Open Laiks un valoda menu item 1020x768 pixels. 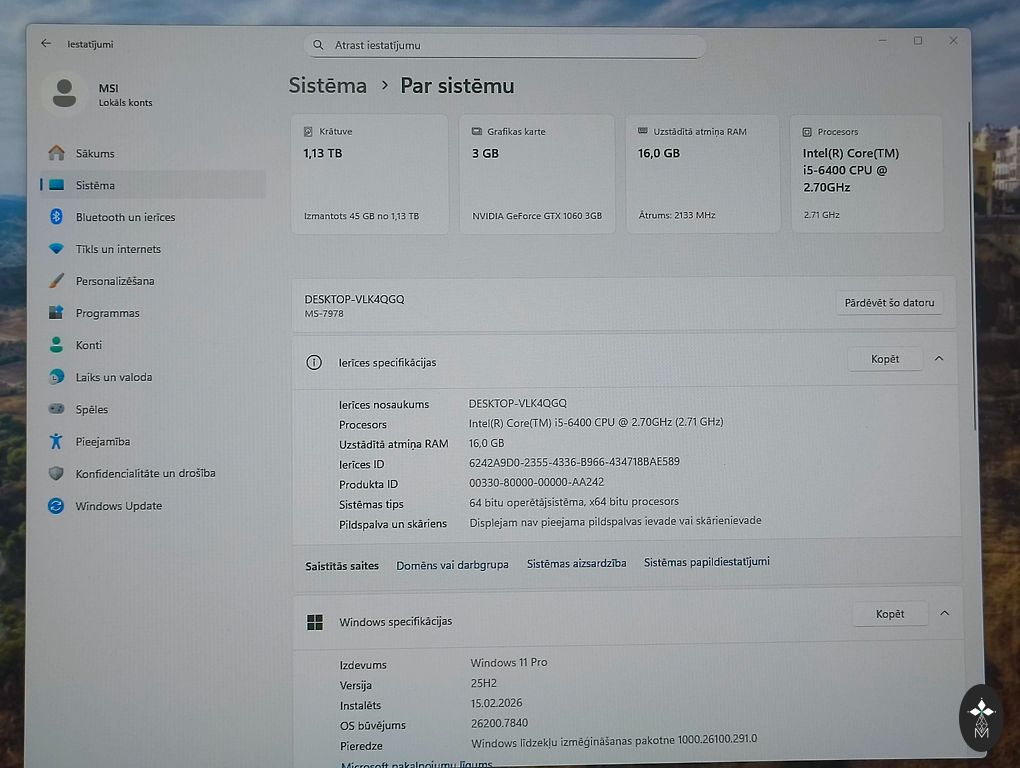114,377
